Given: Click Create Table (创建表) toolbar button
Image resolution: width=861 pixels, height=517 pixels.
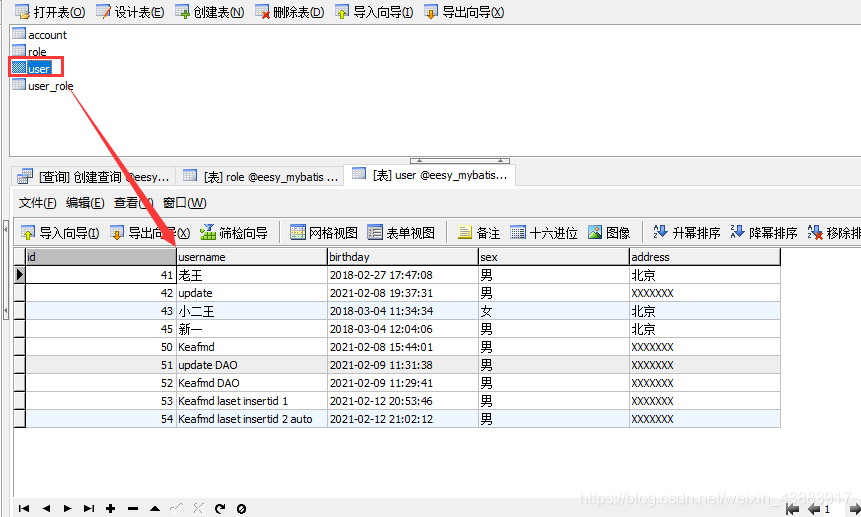Looking at the screenshot, I should (209, 12).
